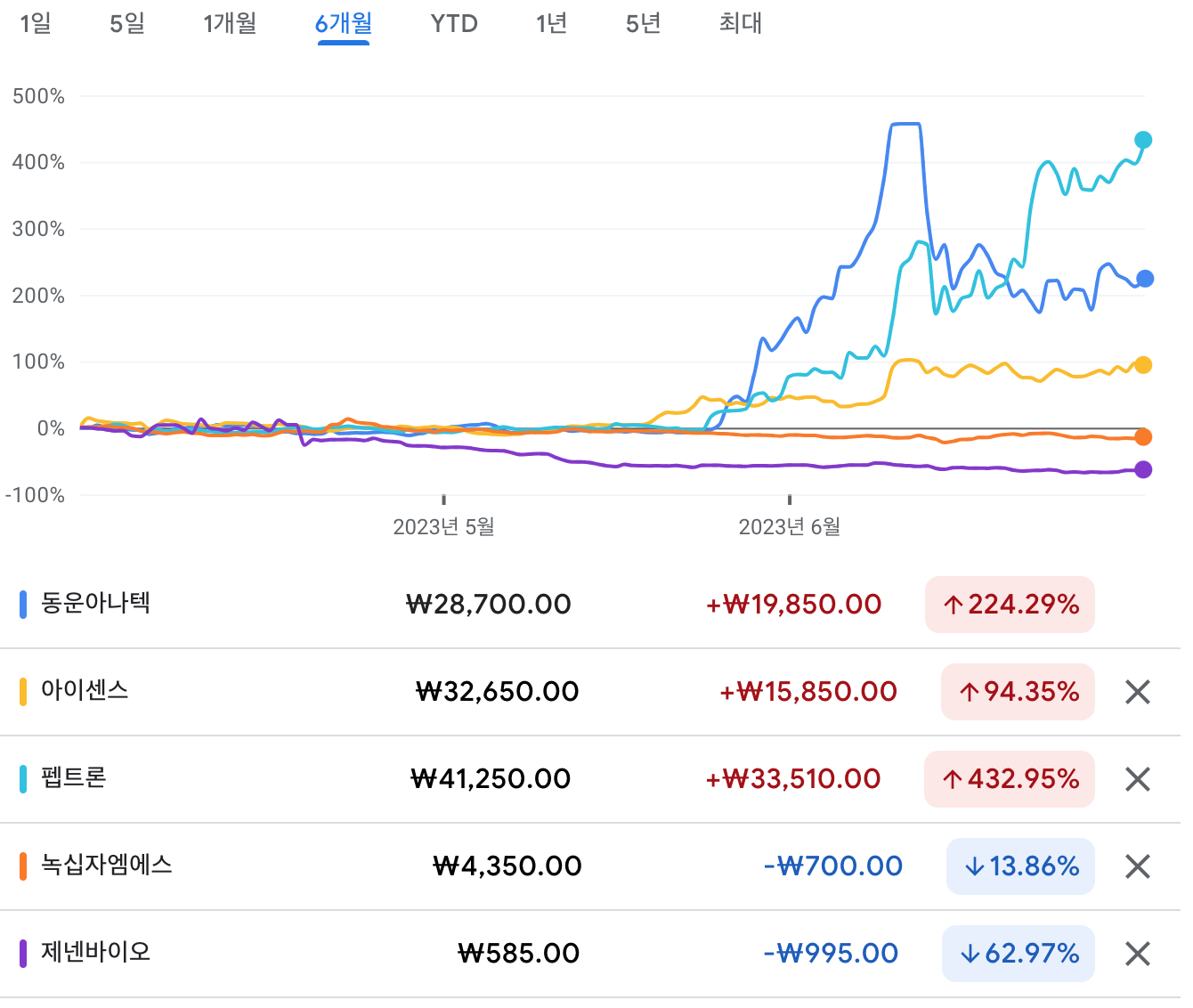This screenshot has height=1008, width=1193.
Task: Click the cyan endpoint dot on chart
Action: 1144,140
